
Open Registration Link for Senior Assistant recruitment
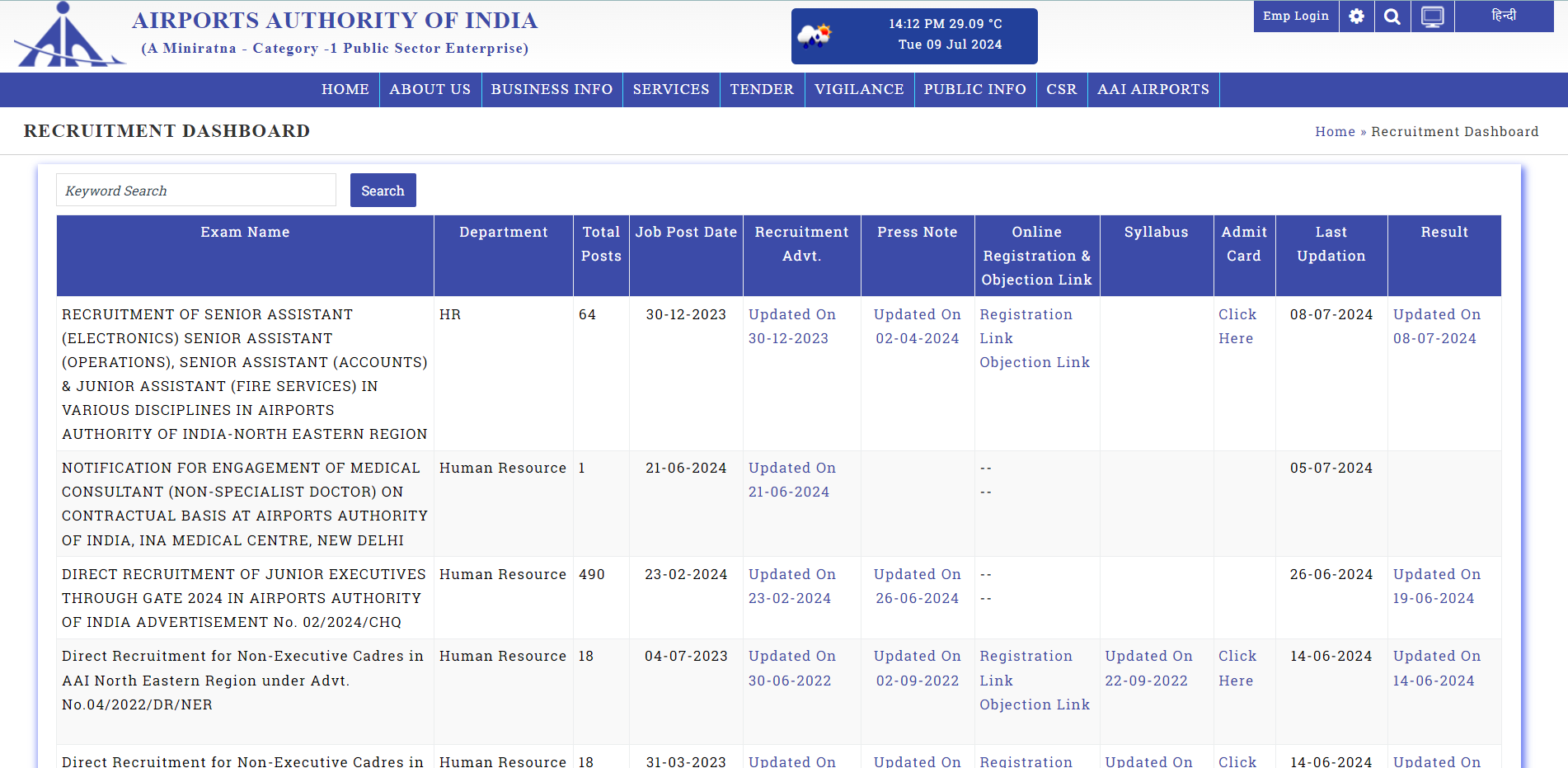point(1026,327)
